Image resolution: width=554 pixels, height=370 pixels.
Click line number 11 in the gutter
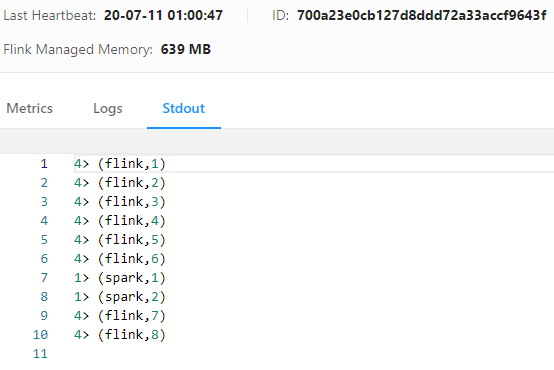(40, 354)
